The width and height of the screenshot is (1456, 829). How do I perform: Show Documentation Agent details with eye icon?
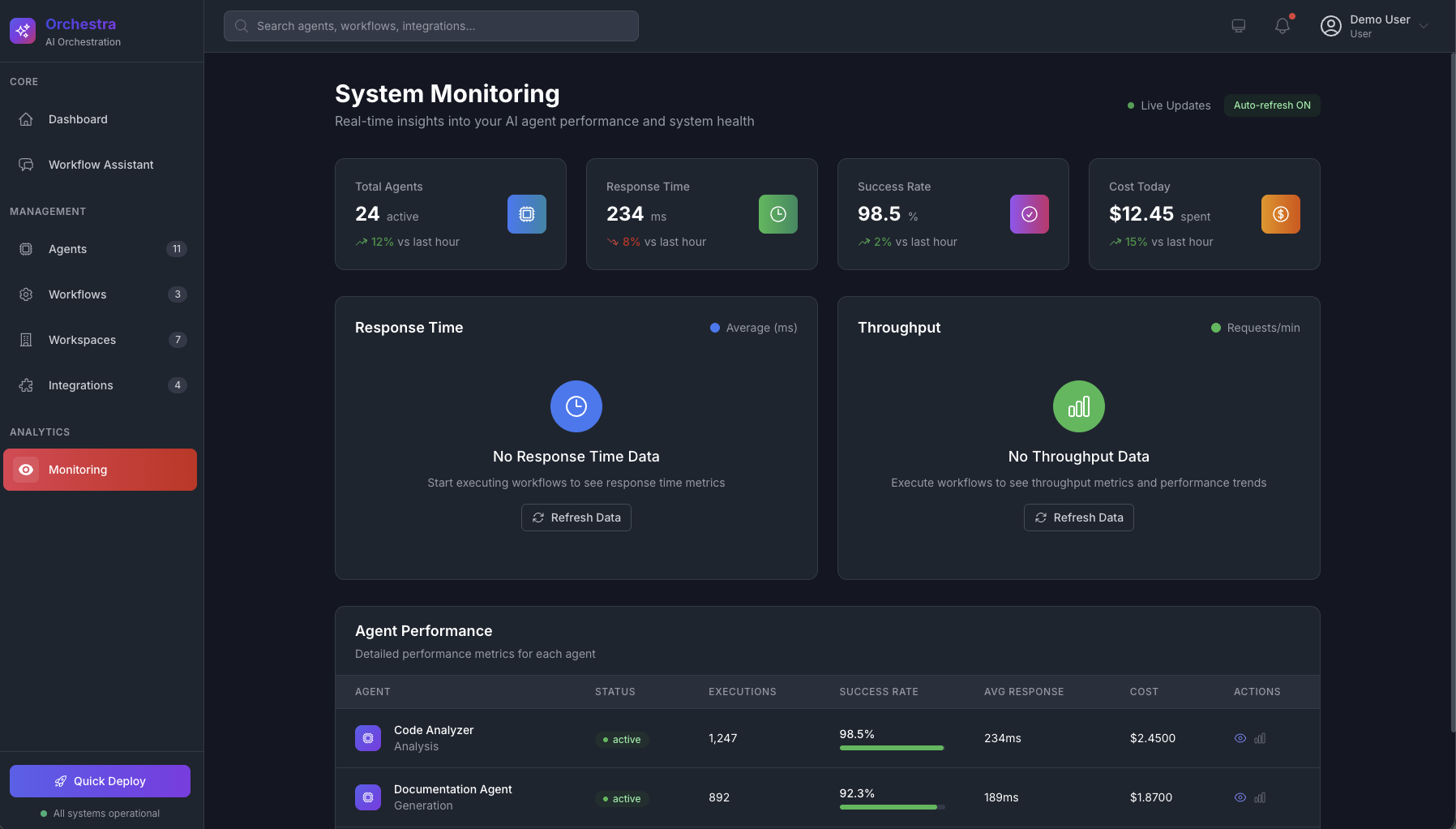coord(1240,797)
